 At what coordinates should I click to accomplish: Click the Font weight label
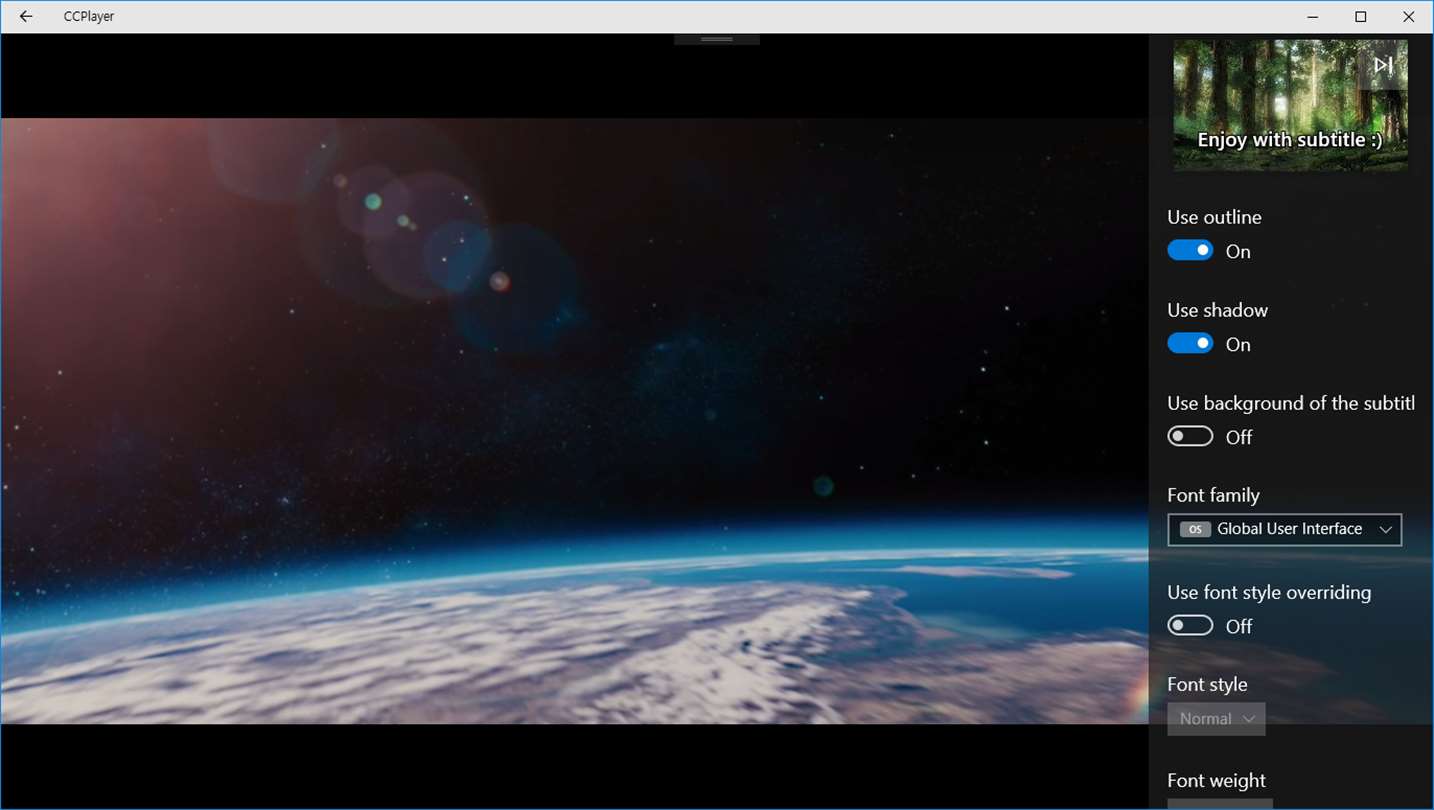pyautogui.click(x=1216, y=781)
